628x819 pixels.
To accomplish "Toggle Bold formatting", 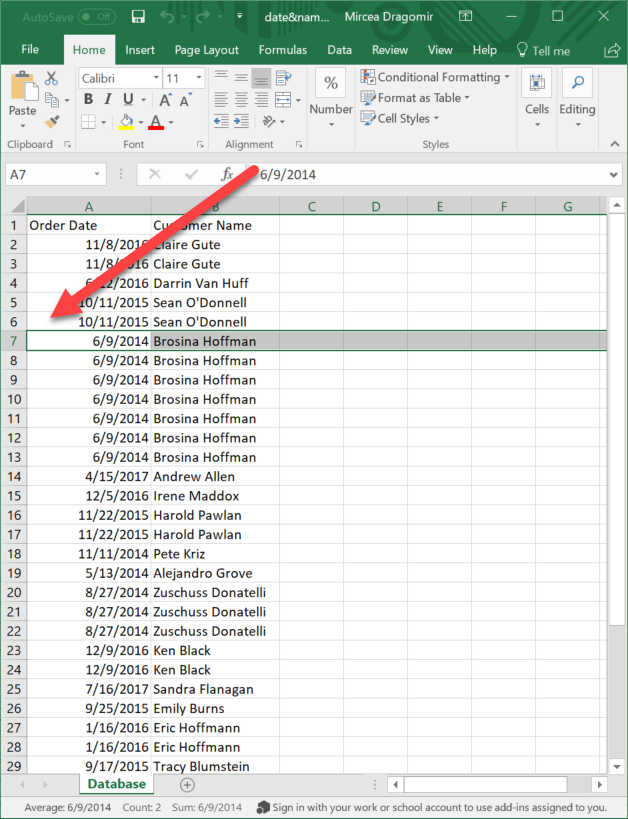I will pyautogui.click(x=88, y=99).
